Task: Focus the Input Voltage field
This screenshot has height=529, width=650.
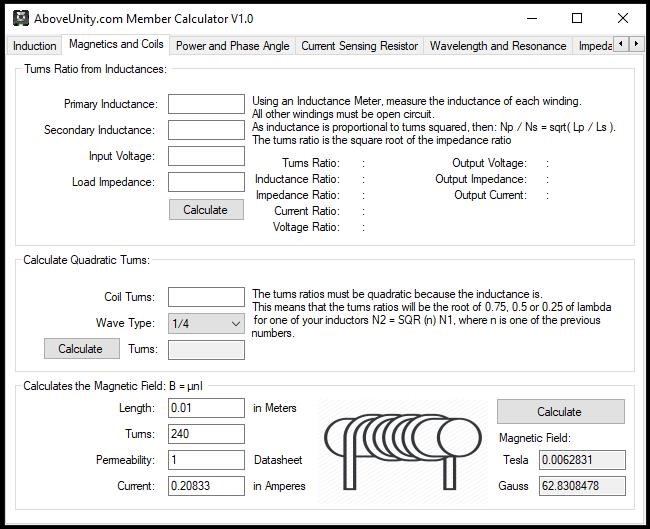Action: (x=206, y=156)
